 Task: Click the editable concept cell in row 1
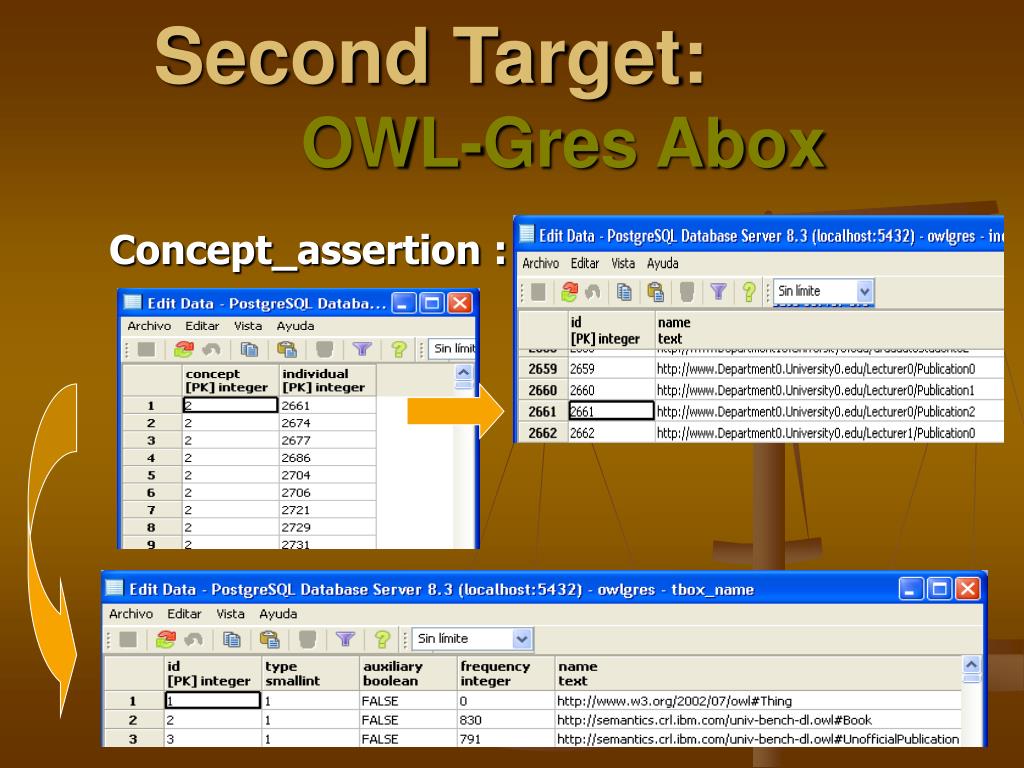click(x=230, y=406)
